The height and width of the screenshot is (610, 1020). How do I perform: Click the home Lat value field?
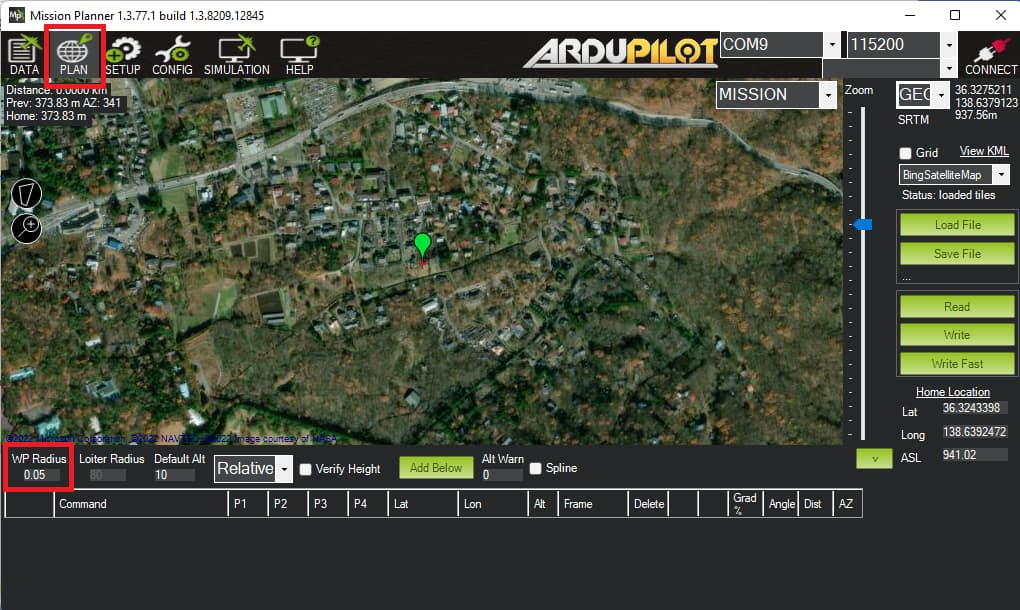pos(974,408)
